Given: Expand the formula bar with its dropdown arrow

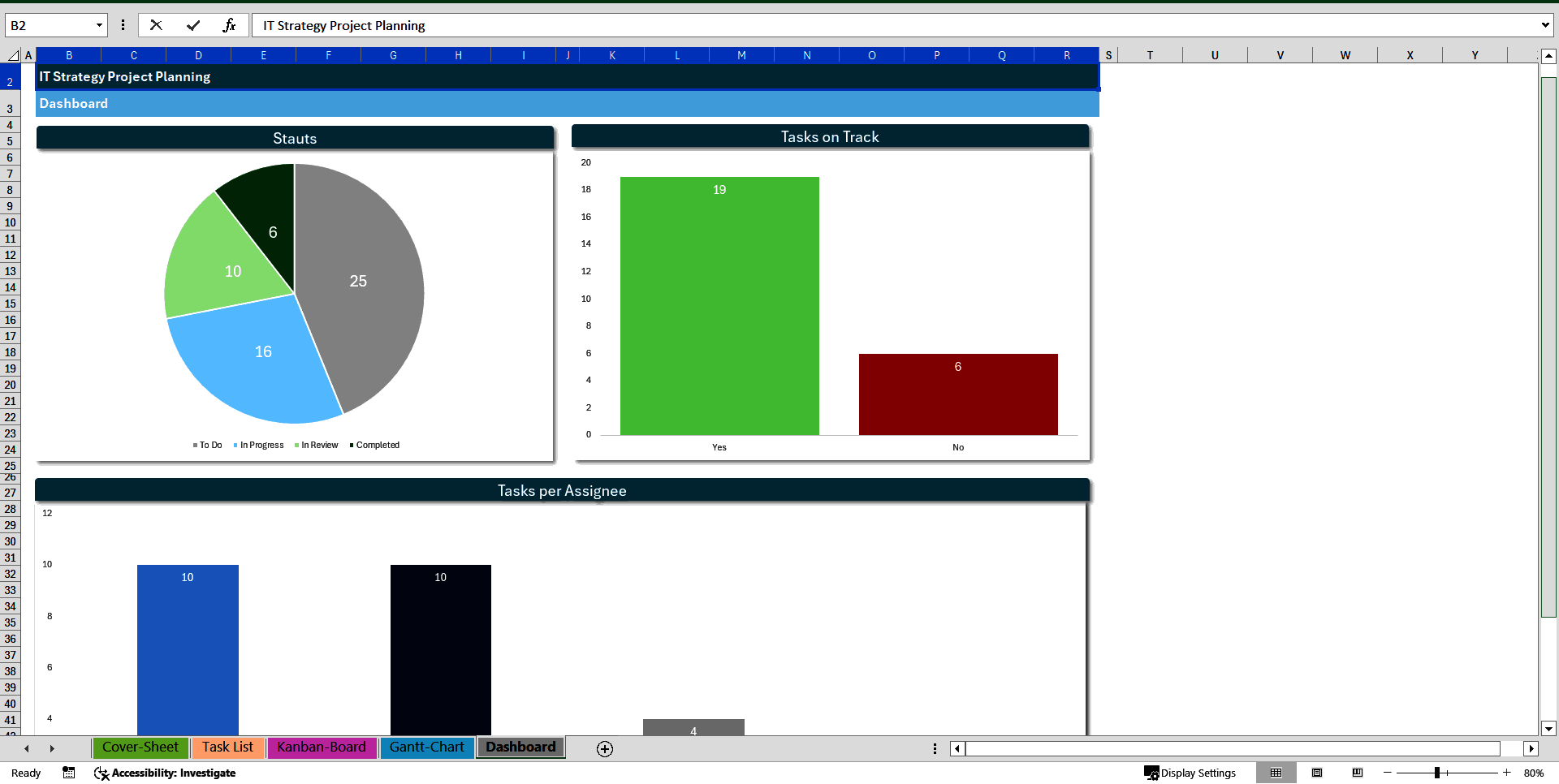Looking at the screenshot, I should point(1545,25).
